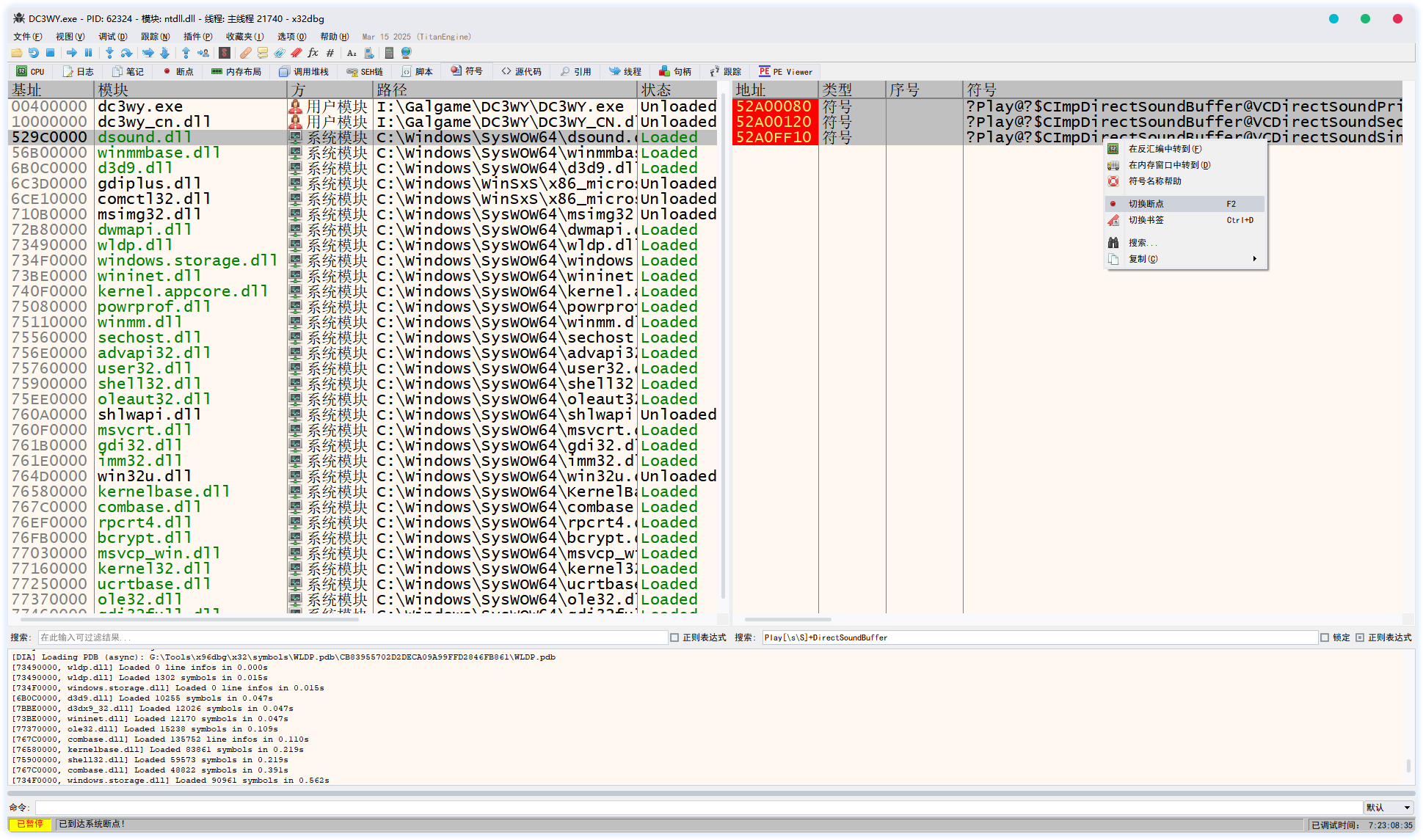Click the run arrow toolbar icon
Viewport: 1423px width, 840px height.
pos(71,53)
